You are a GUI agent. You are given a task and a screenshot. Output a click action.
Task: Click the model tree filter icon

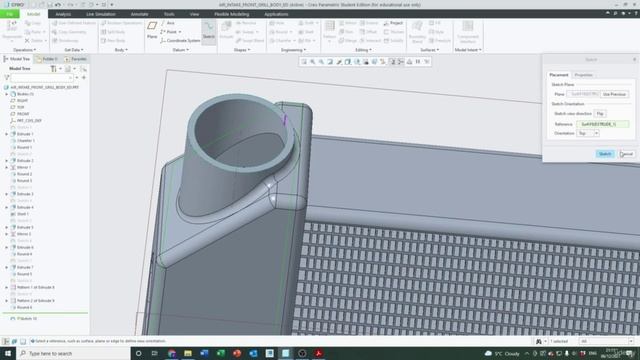[x=7, y=78]
